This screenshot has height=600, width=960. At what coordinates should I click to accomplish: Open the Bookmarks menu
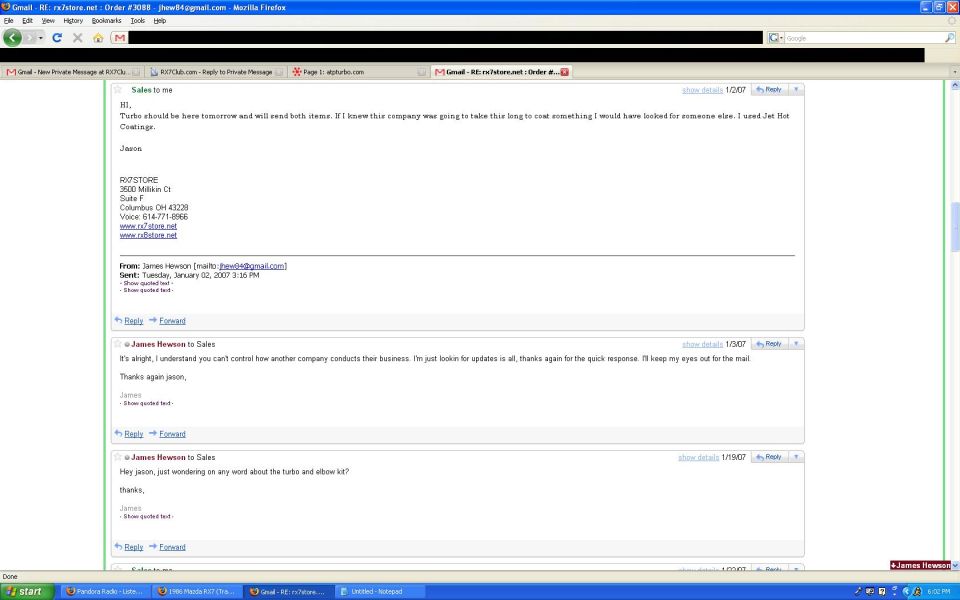coord(107,21)
